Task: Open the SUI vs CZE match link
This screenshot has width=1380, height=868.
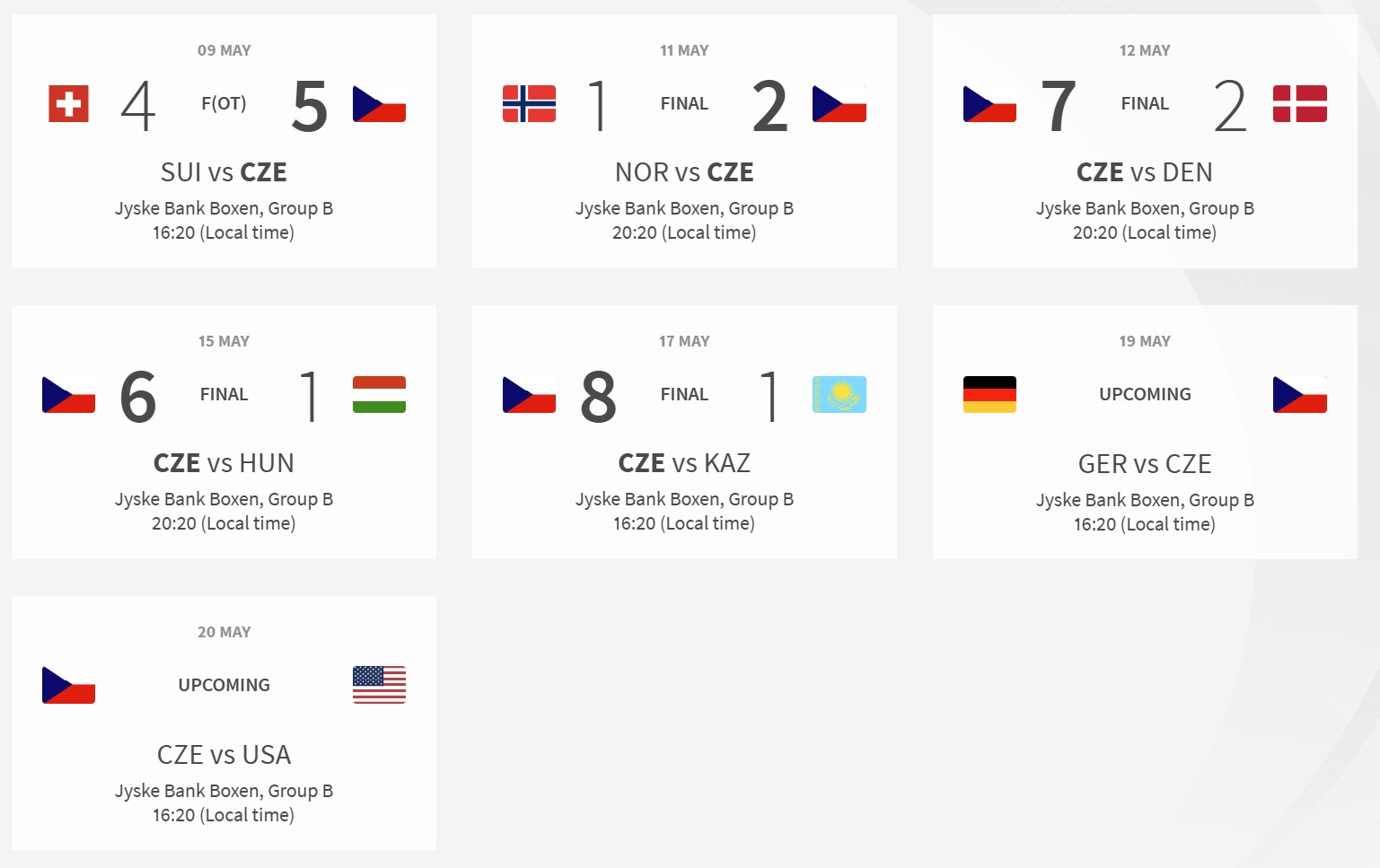Action: point(224,172)
